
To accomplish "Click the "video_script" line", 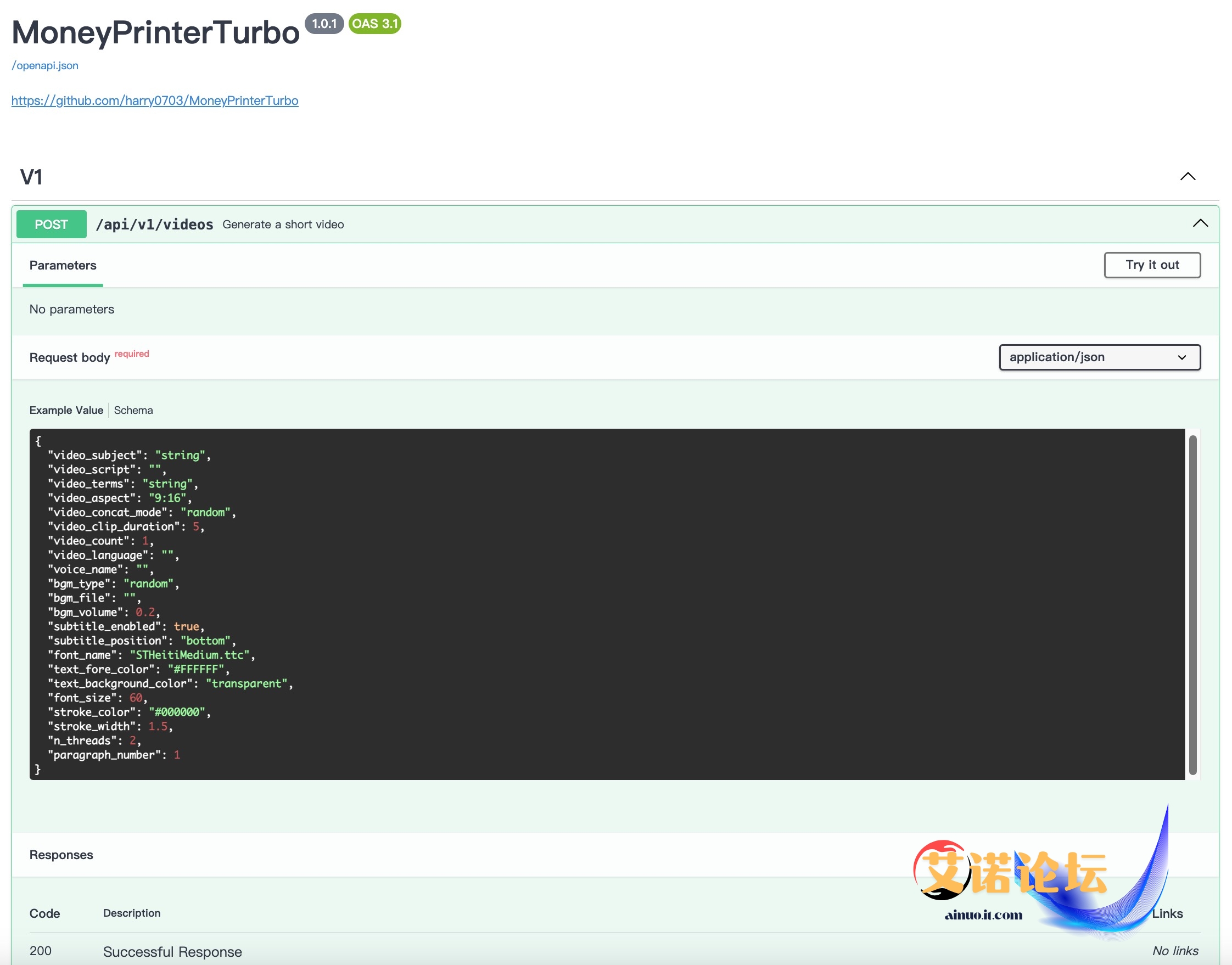I will 107,469.
